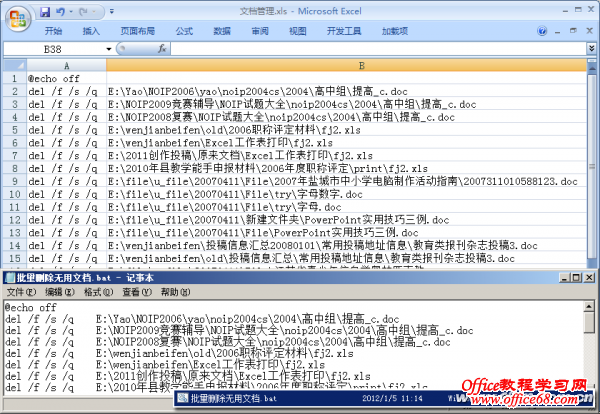600x414 pixels.
Task: Click cell B2 with Yao\NOIP2006 path
Action: 346,91
